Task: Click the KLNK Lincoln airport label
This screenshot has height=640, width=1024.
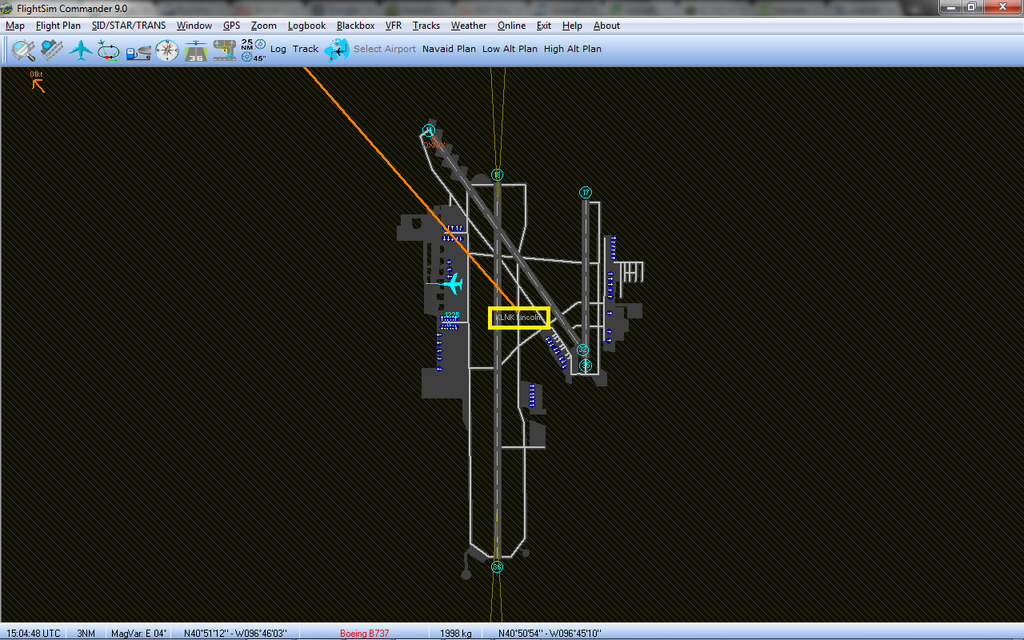Action: pos(518,317)
